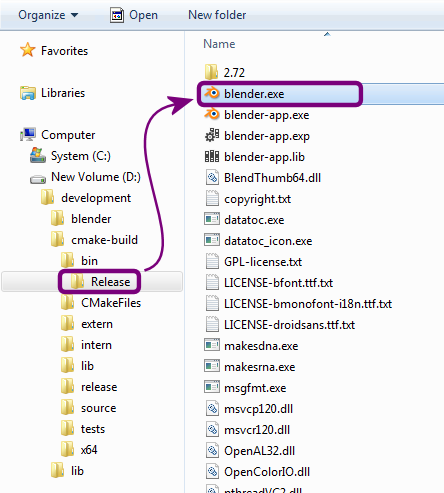Click the Favorites label in sidebar
444x493 pixels.
click(x=64, y=51)
